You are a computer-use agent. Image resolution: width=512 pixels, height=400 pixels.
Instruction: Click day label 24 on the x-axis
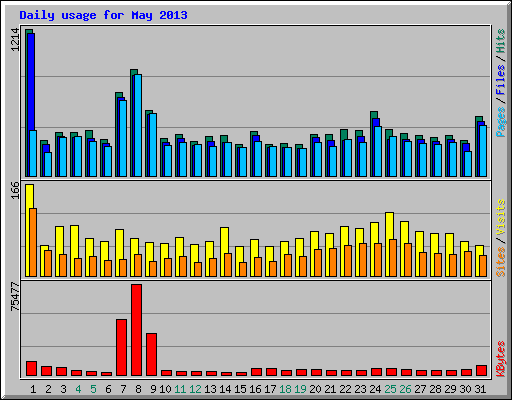coord(375,389)
